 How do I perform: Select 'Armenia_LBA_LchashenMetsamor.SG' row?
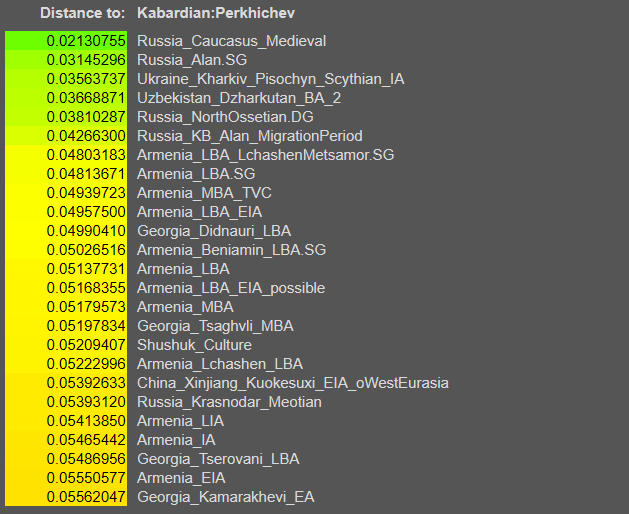pos(266,155)
